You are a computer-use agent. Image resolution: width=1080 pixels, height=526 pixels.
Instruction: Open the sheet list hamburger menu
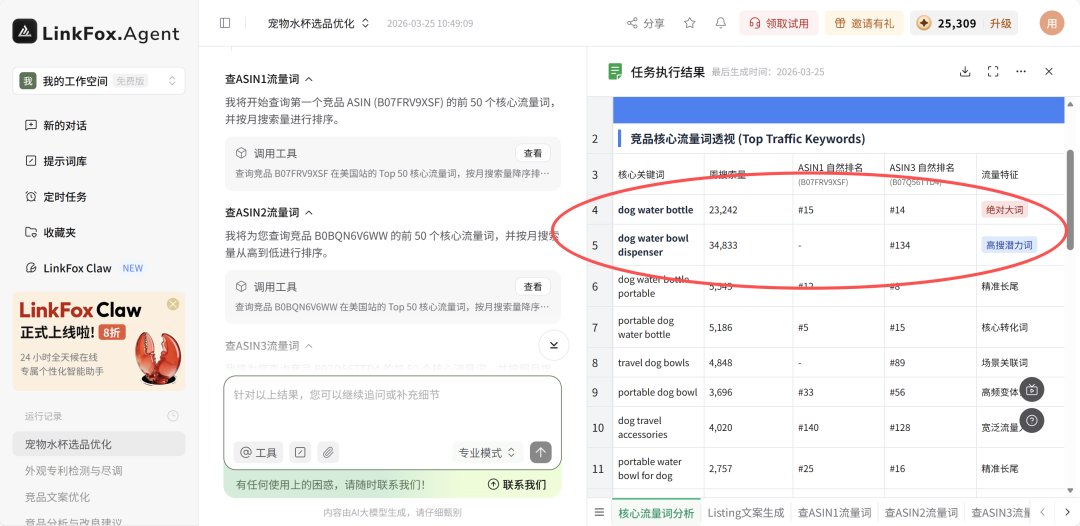[599, 513]
